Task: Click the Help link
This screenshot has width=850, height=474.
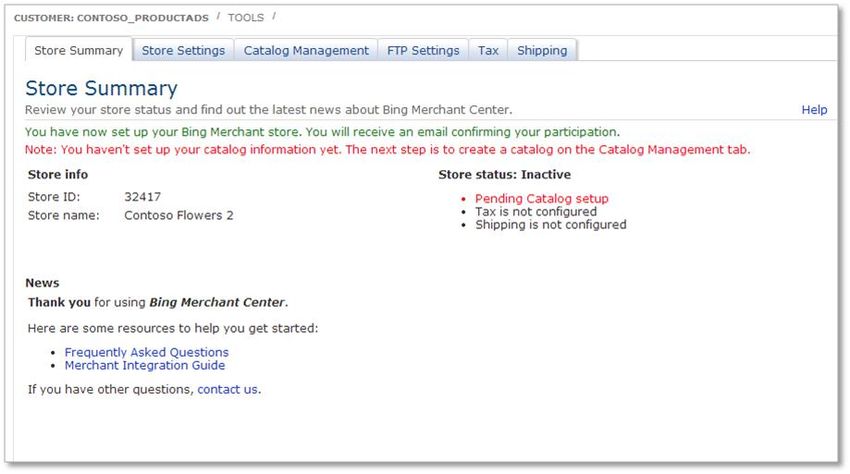Action: coord(814,110)
